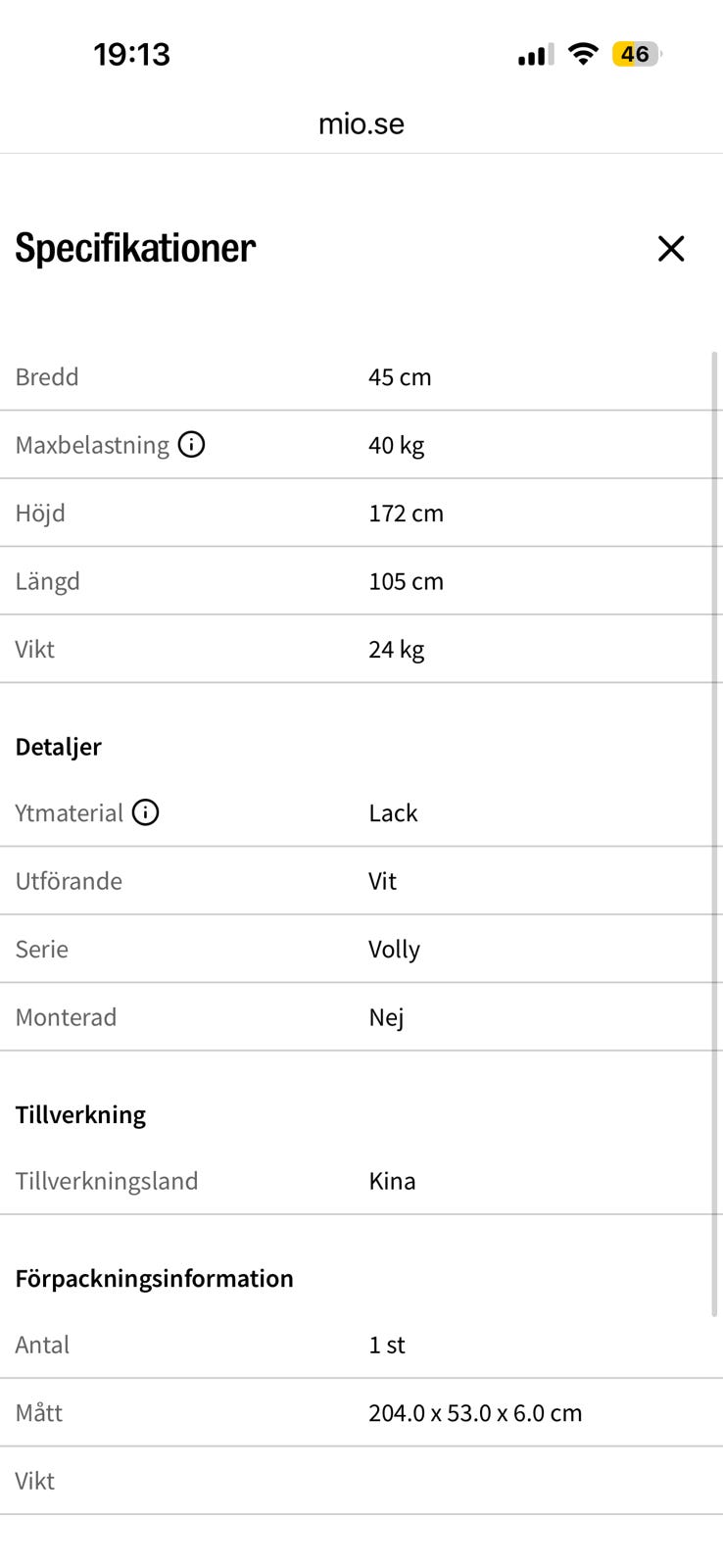
Task: Select the Höjd 172 cm value
Action: [406, 514]
